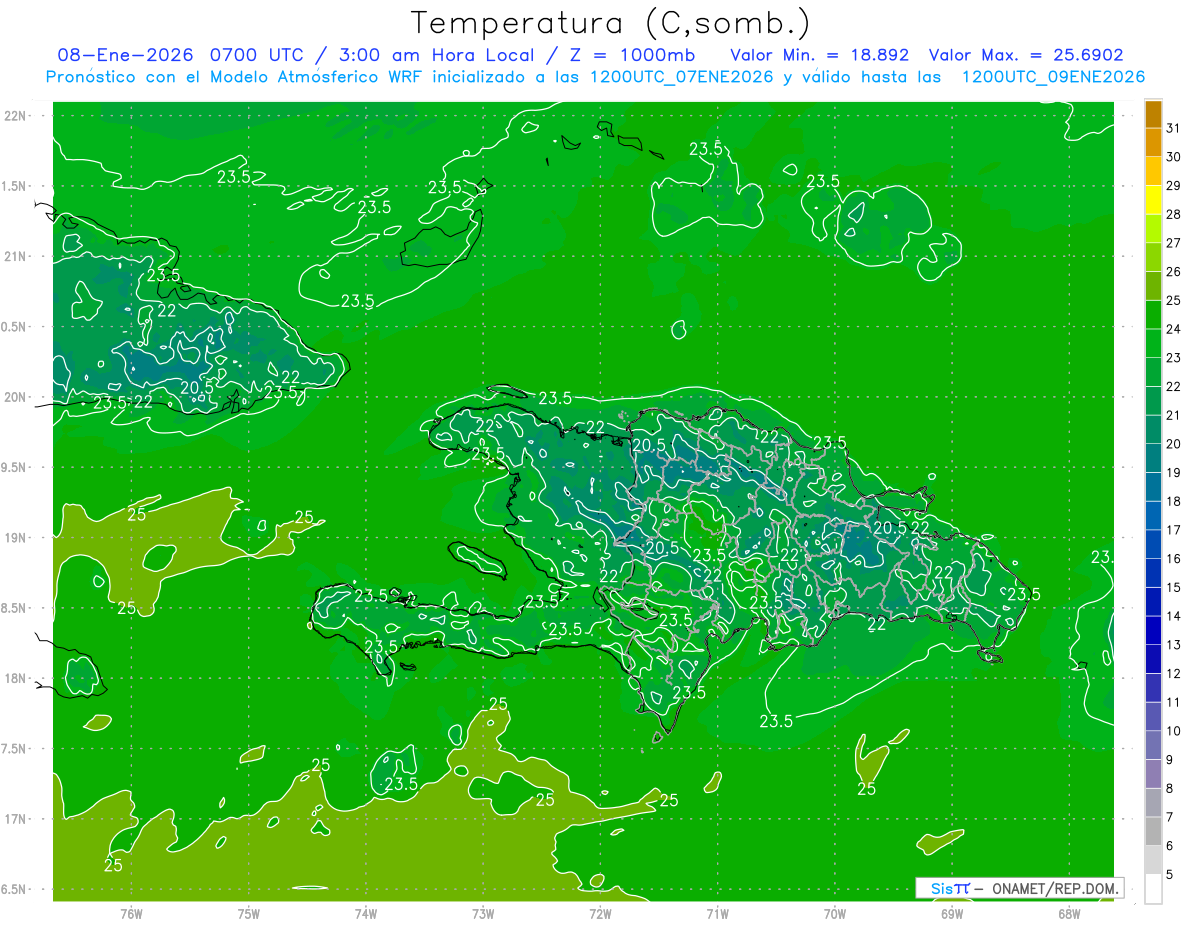Pick the yellow swatch between 28 and 29

(1153, 200)
